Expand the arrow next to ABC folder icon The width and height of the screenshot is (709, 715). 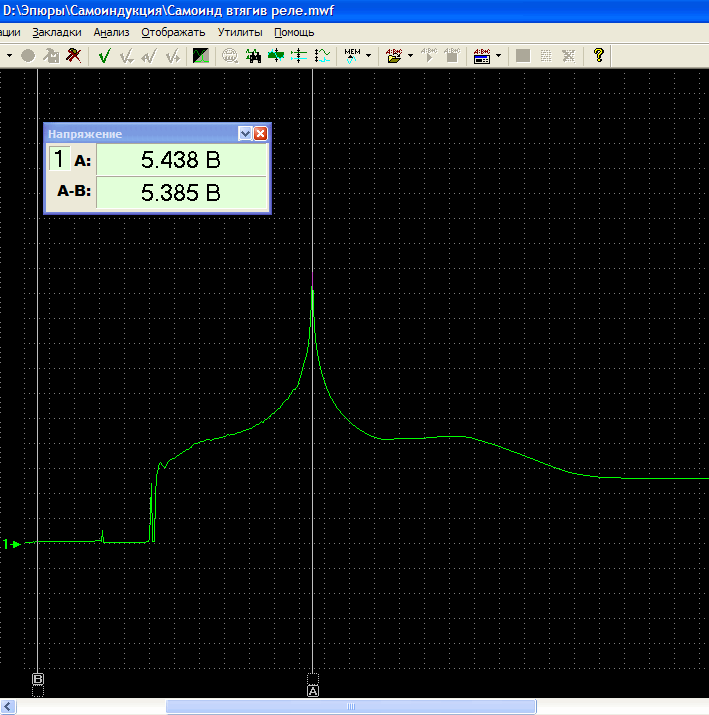410,56
